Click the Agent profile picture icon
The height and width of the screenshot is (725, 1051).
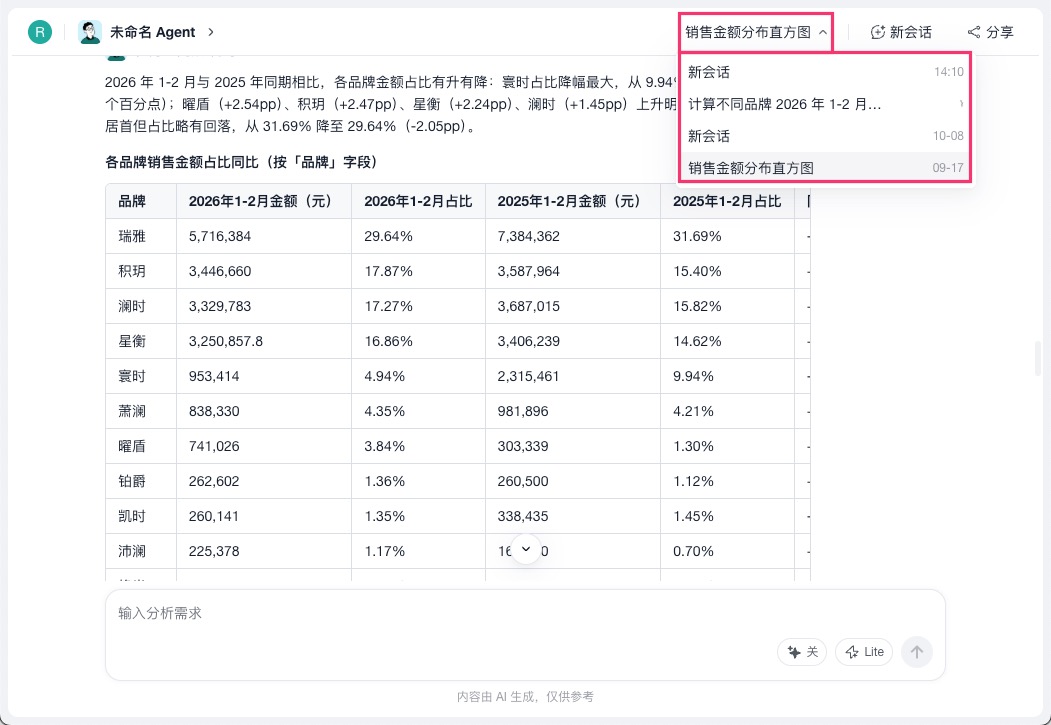[90, 32]
